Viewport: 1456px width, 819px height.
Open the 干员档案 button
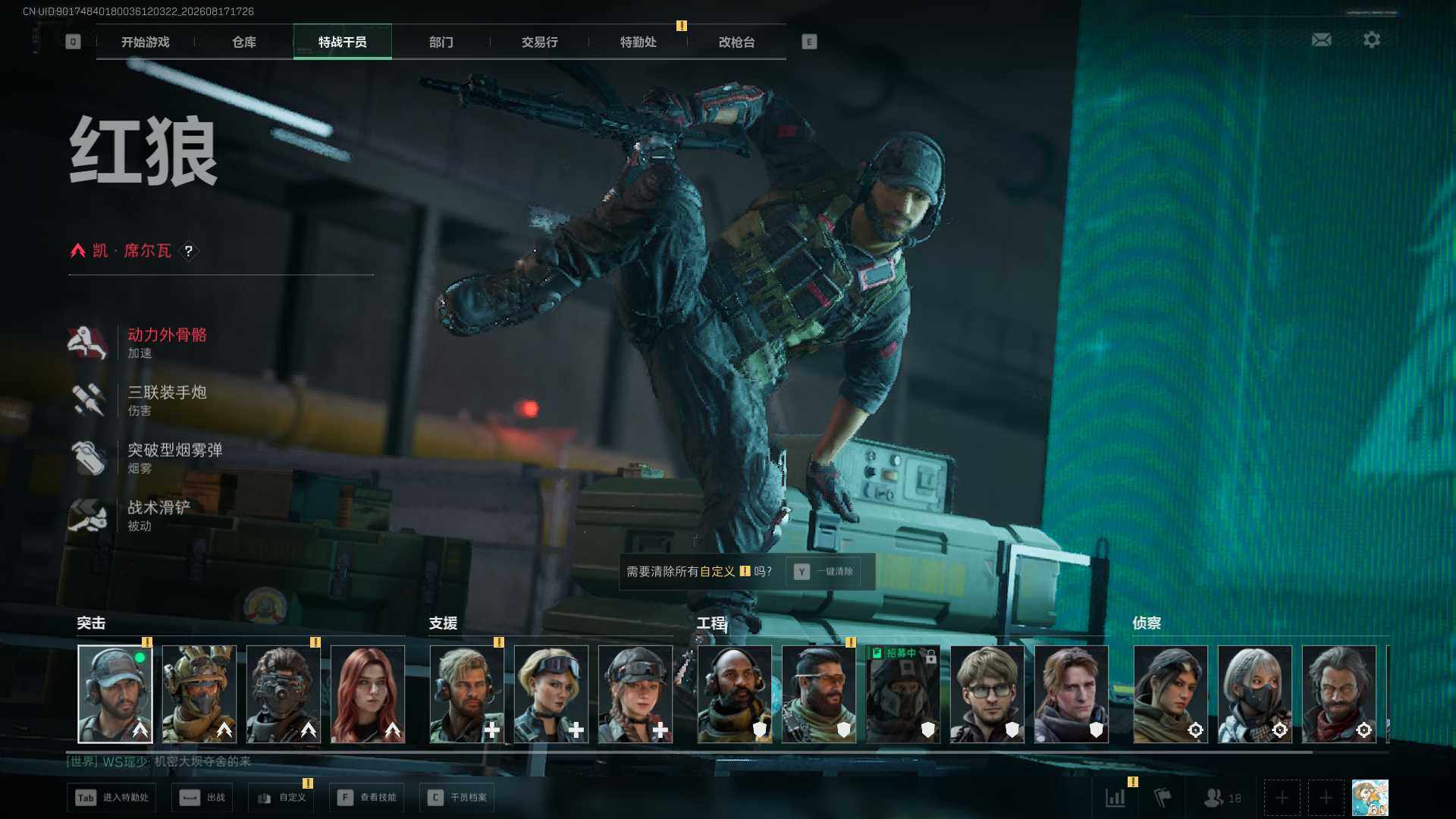tap(457, 798)
